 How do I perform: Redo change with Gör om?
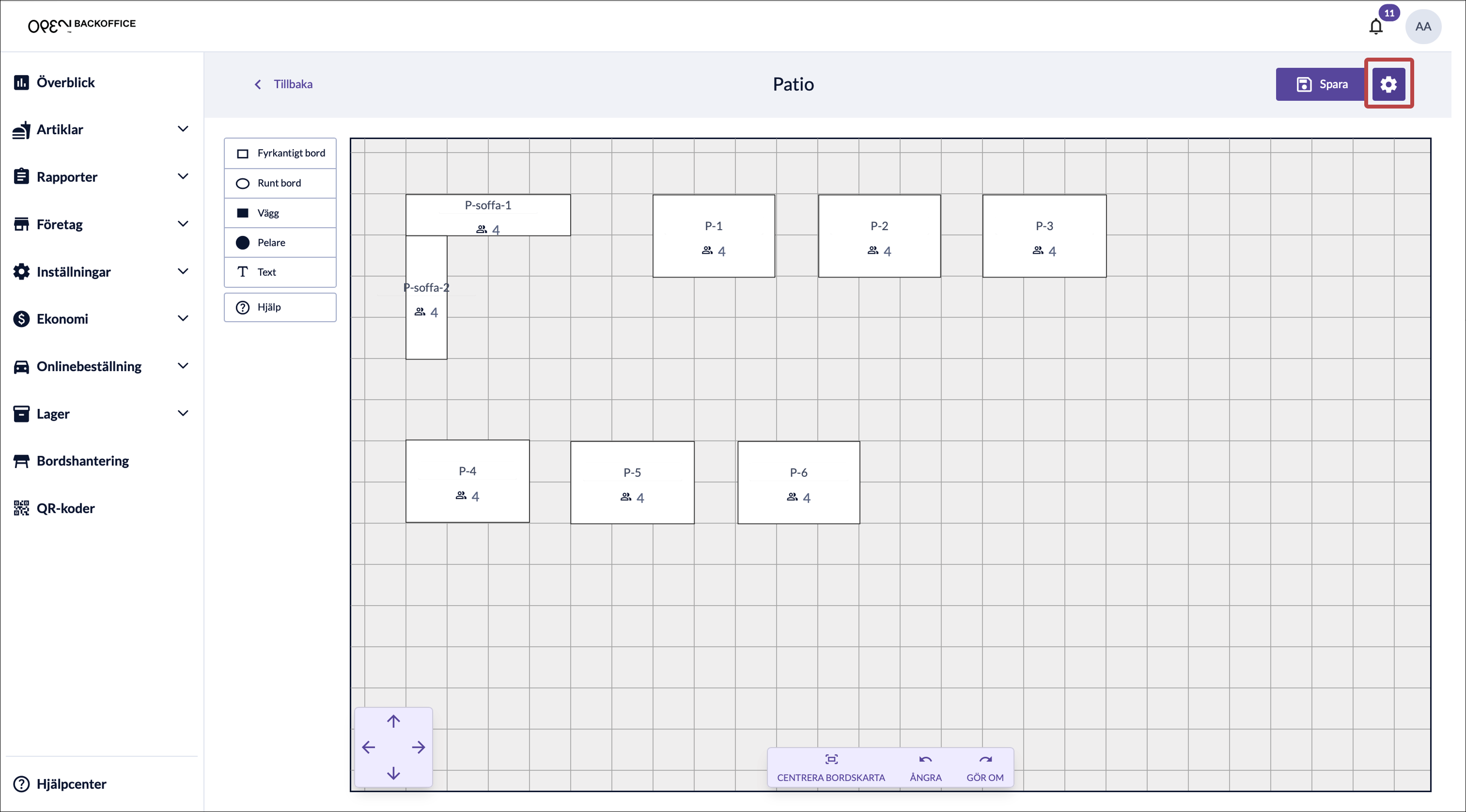pos(984,767)
